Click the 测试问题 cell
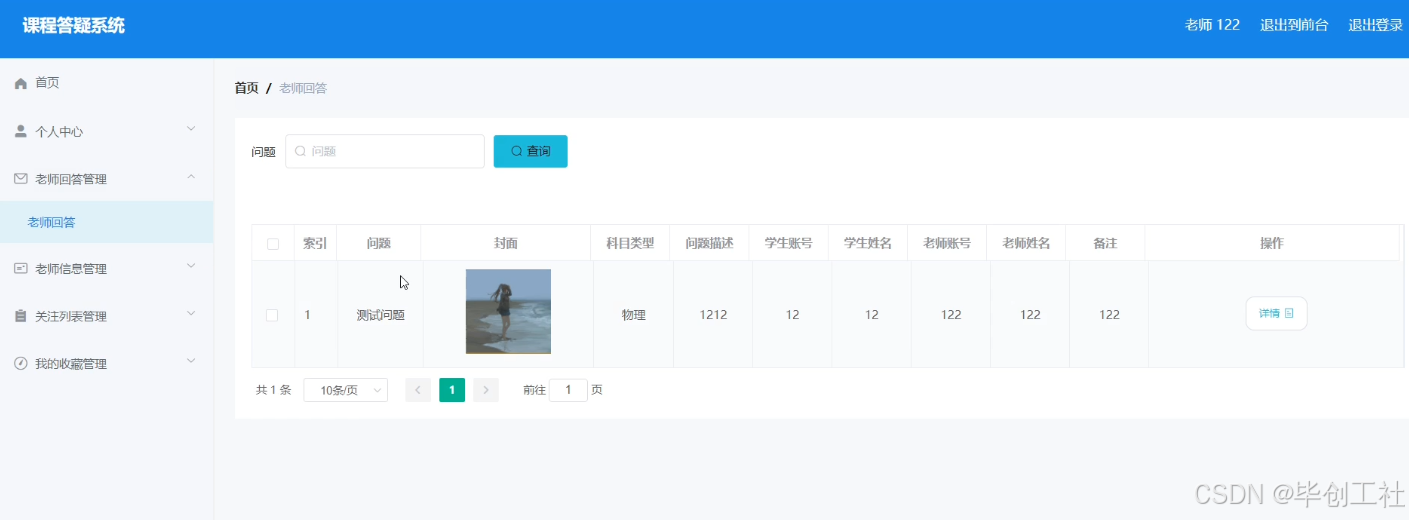This screenshot has height=520, width=1409. pyautogui.click(x=381, y=315)
